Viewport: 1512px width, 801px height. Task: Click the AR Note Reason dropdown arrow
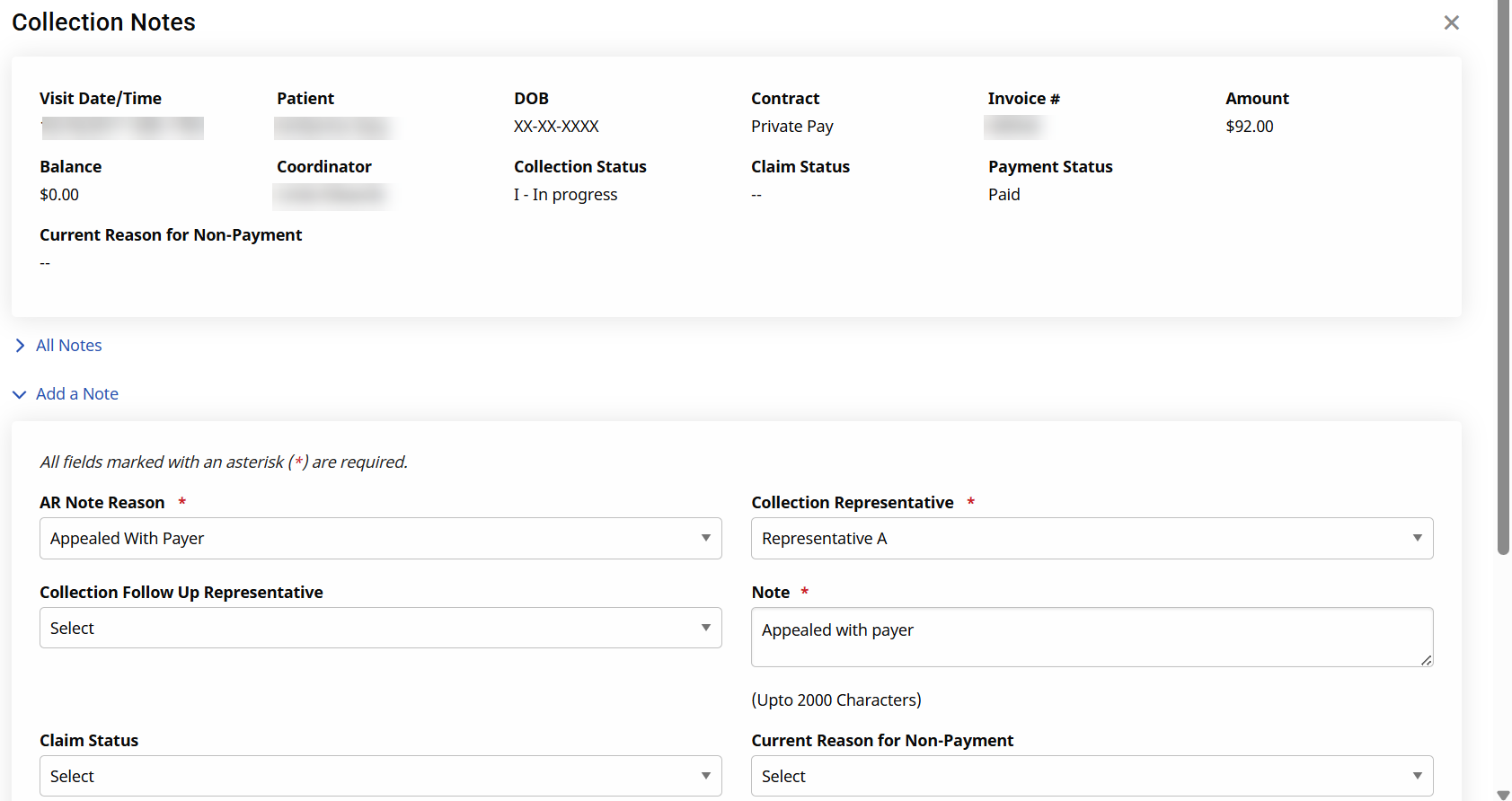point(705,538)
